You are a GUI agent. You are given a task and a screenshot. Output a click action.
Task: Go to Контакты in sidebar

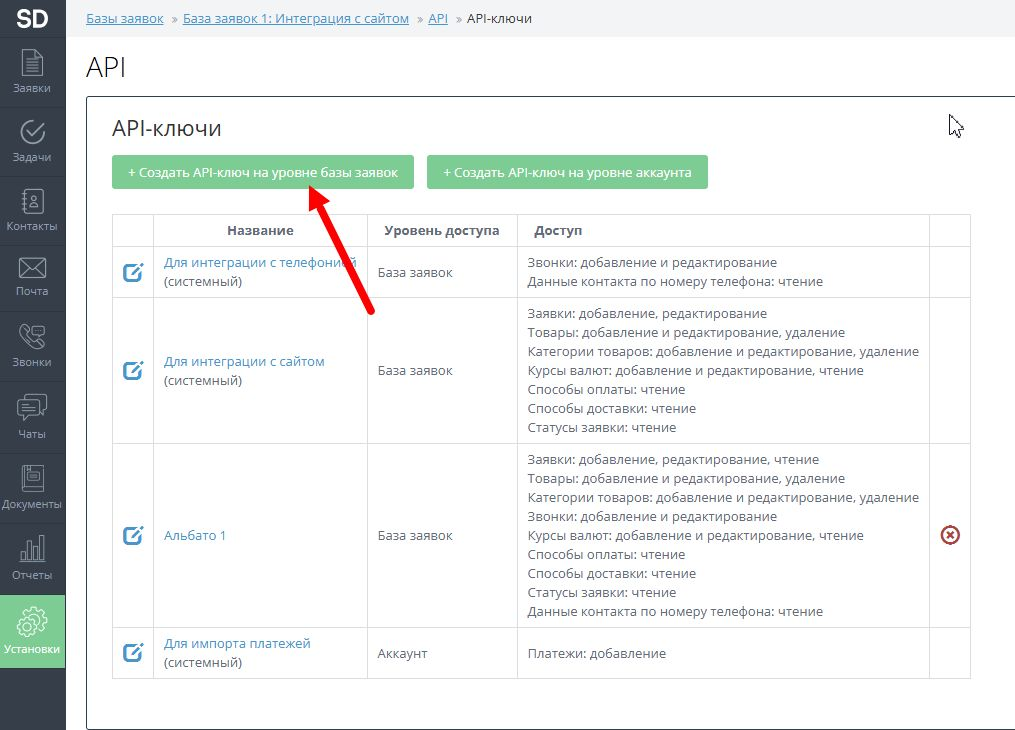(32, 210)
